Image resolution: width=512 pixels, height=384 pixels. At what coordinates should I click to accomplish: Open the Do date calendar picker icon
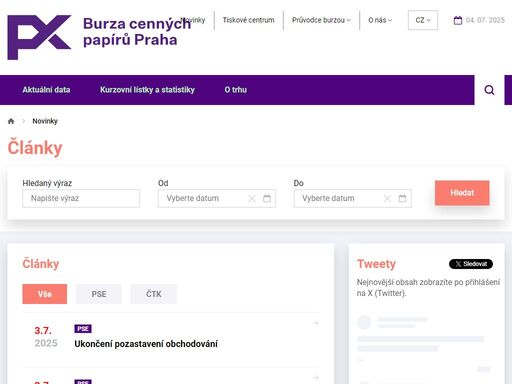click(x=402, y=199)
